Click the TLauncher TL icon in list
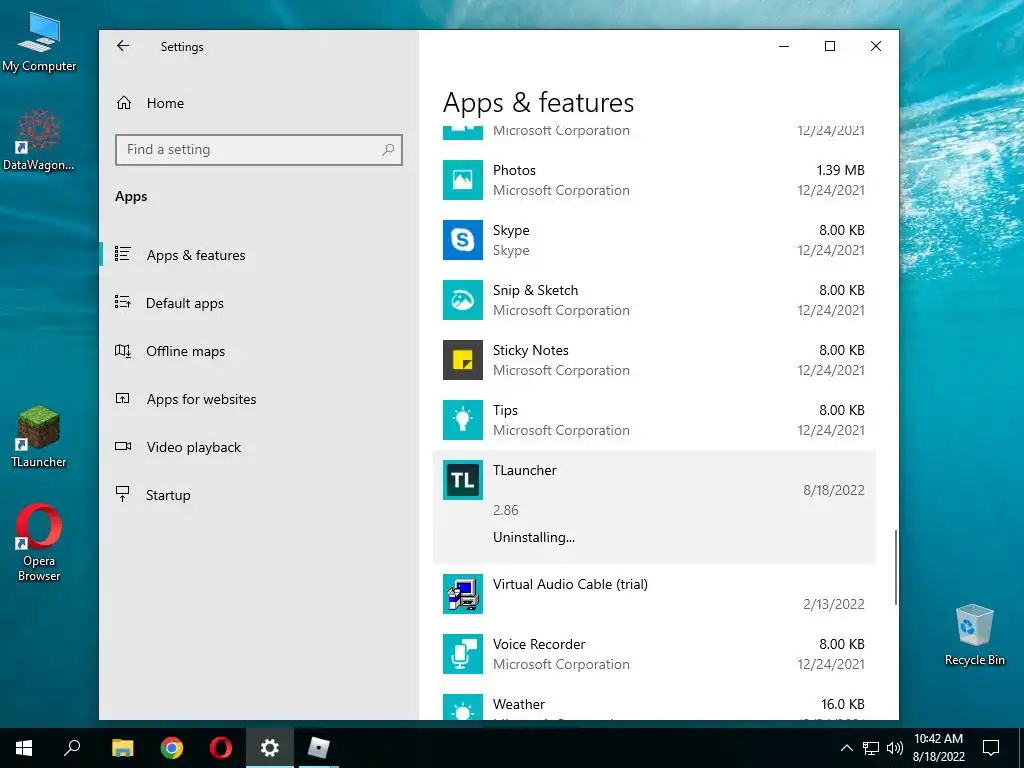1024x768 pixels. tap(462, 480)
